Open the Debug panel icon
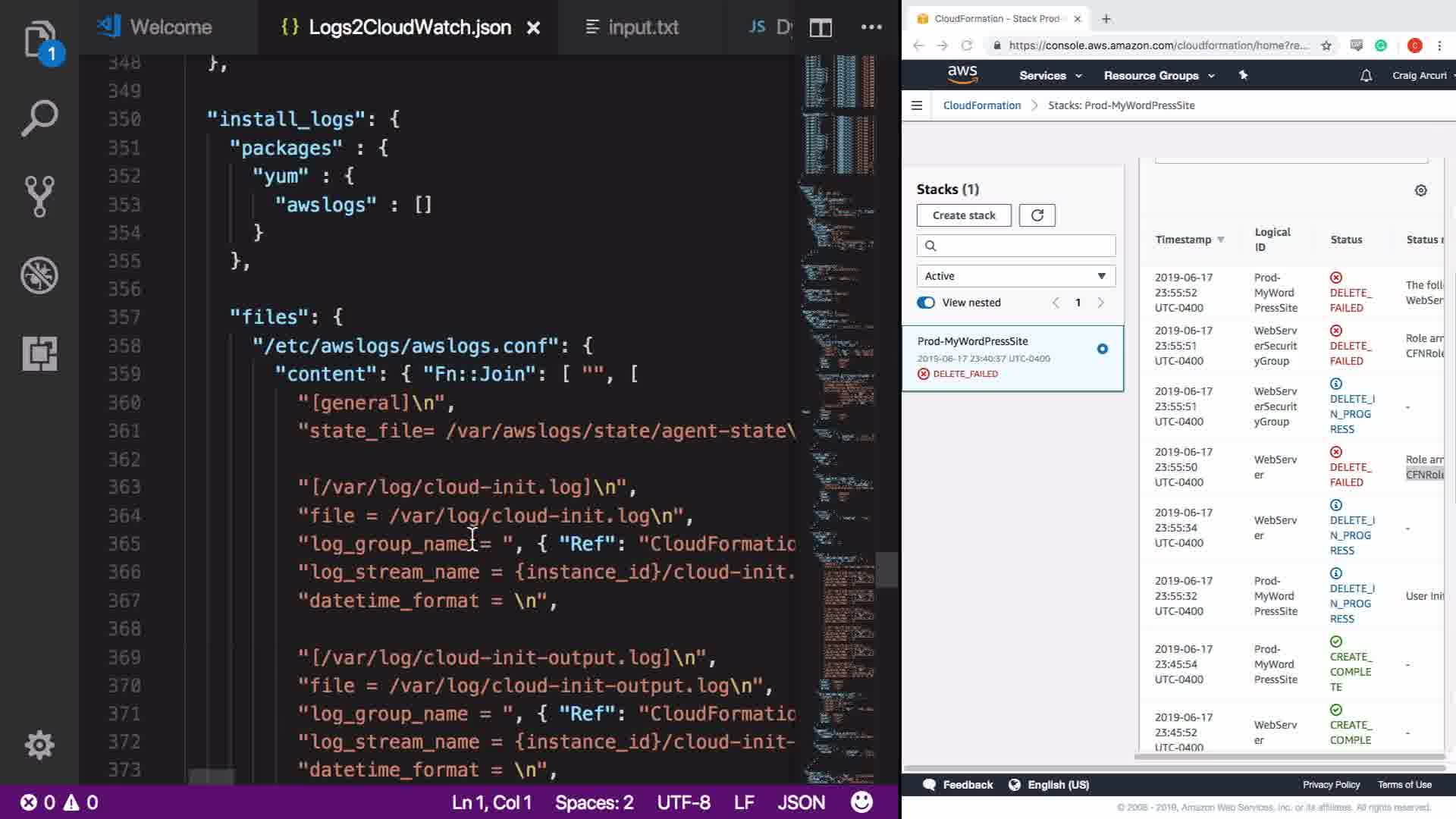Viewport: 1456px width, 819px height. [39, 275]
